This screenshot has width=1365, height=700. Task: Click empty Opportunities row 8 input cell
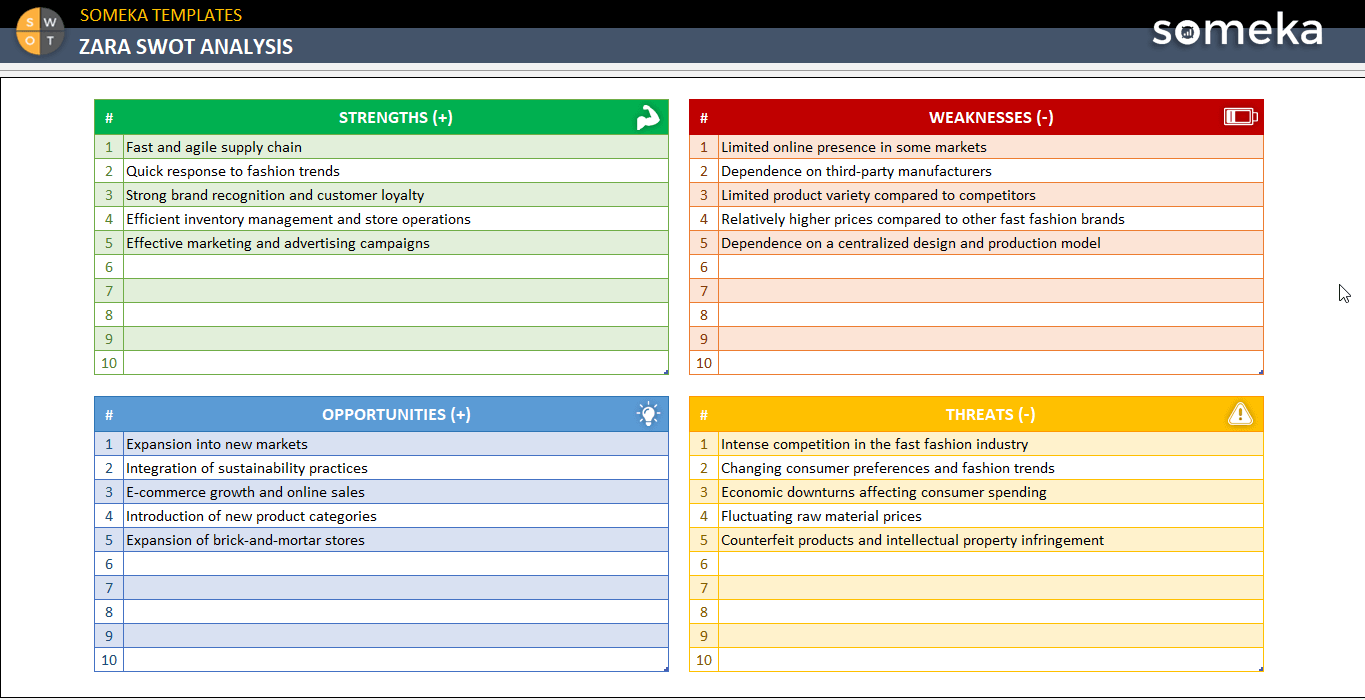point(396,612)
